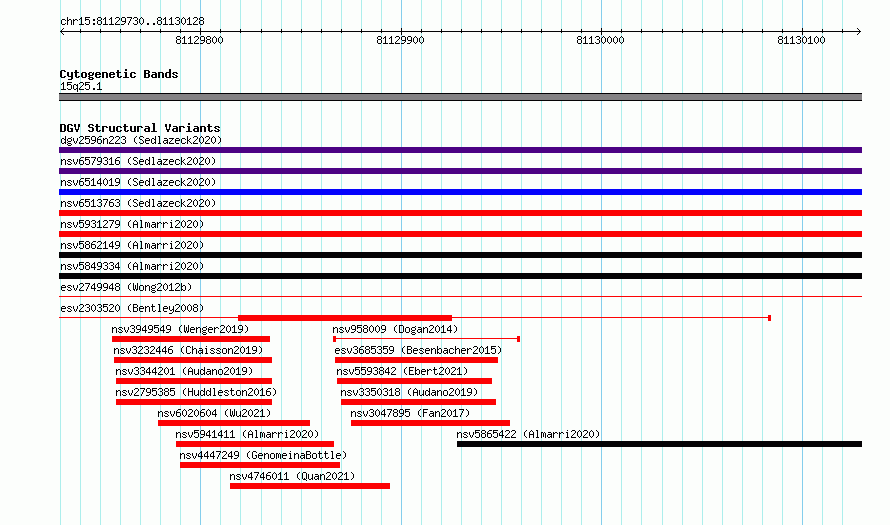Select the red bar under nsv6513763
The width and height of the screenshot is (890, 525).
point(460,213)
